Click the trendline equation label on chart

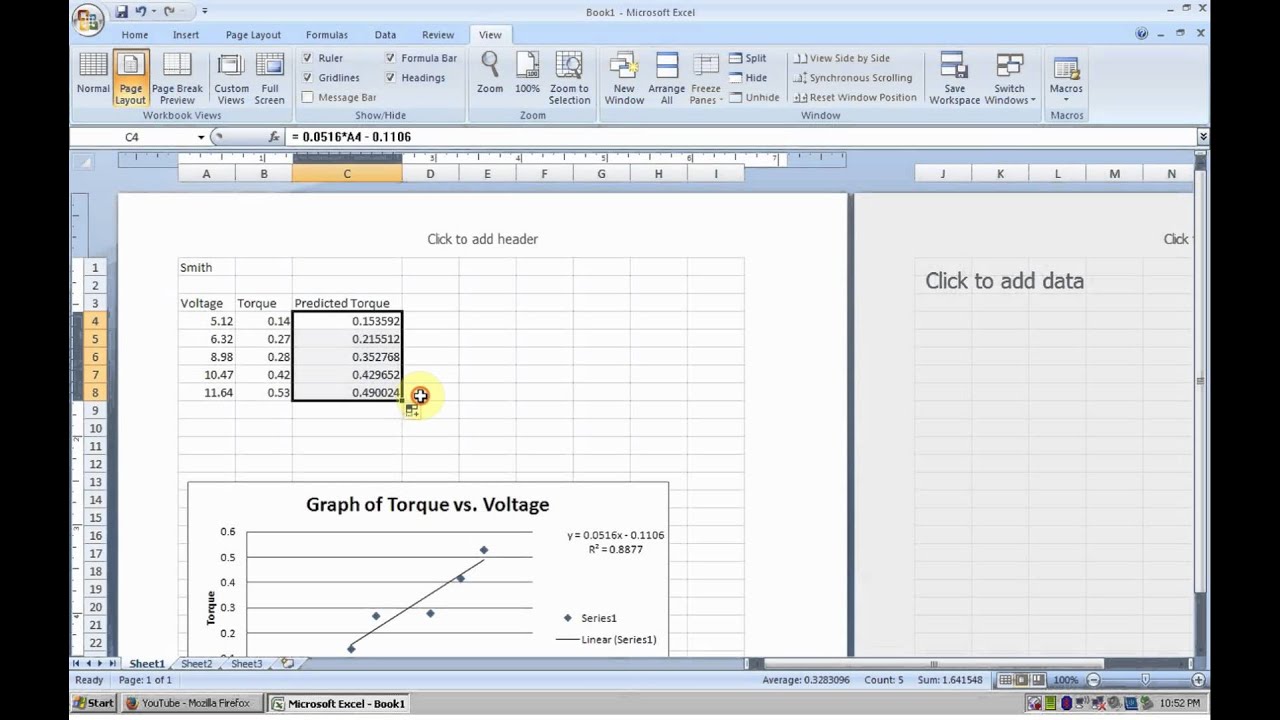[615, 542]
